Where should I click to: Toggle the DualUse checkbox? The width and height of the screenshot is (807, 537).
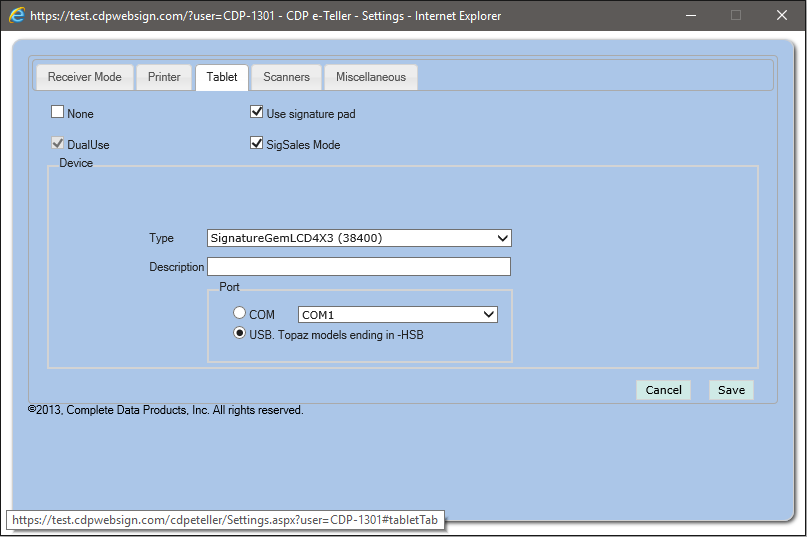pos(58,144)
